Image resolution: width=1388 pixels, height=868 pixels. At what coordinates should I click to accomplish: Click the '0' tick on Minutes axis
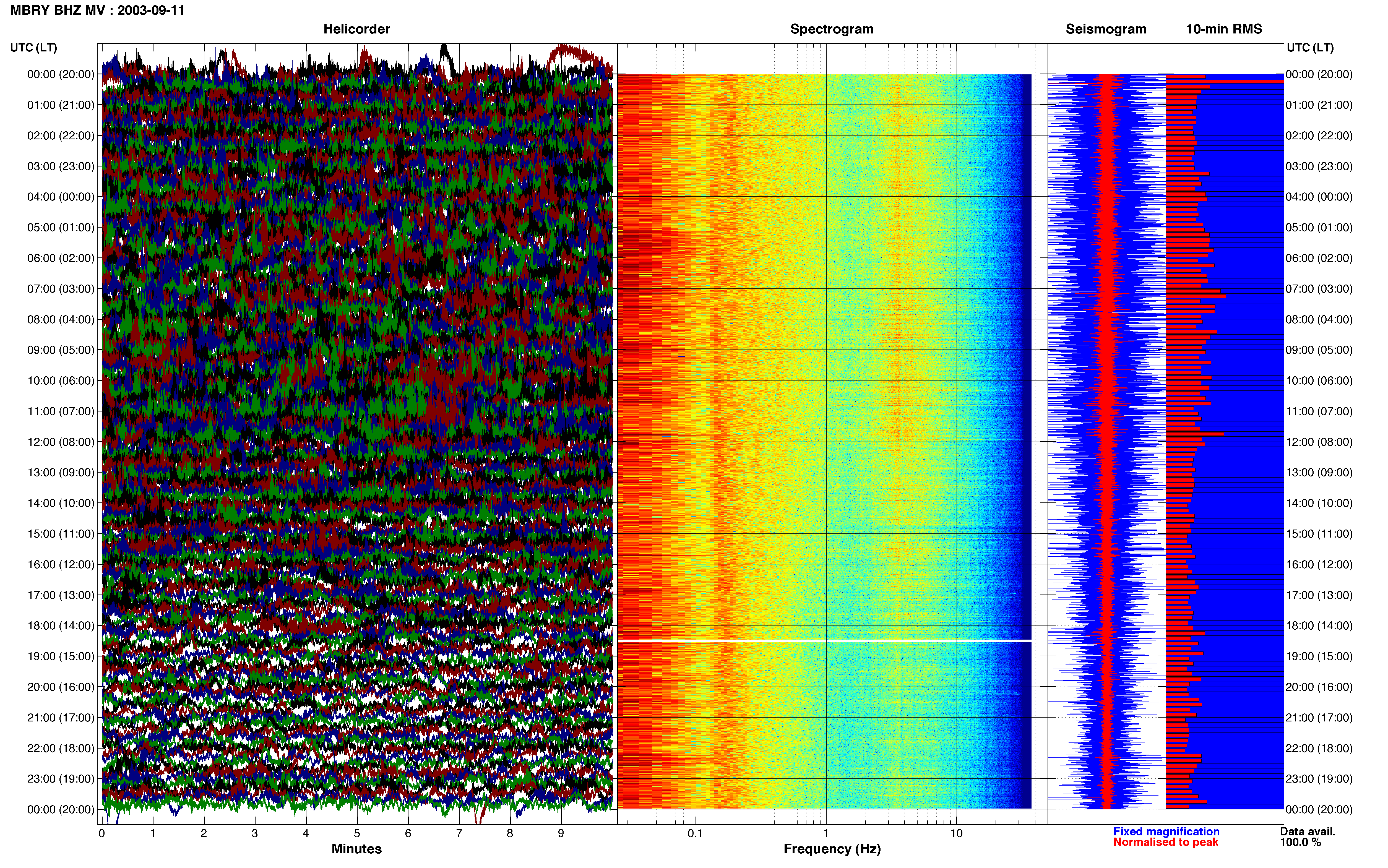pos(101,833)
